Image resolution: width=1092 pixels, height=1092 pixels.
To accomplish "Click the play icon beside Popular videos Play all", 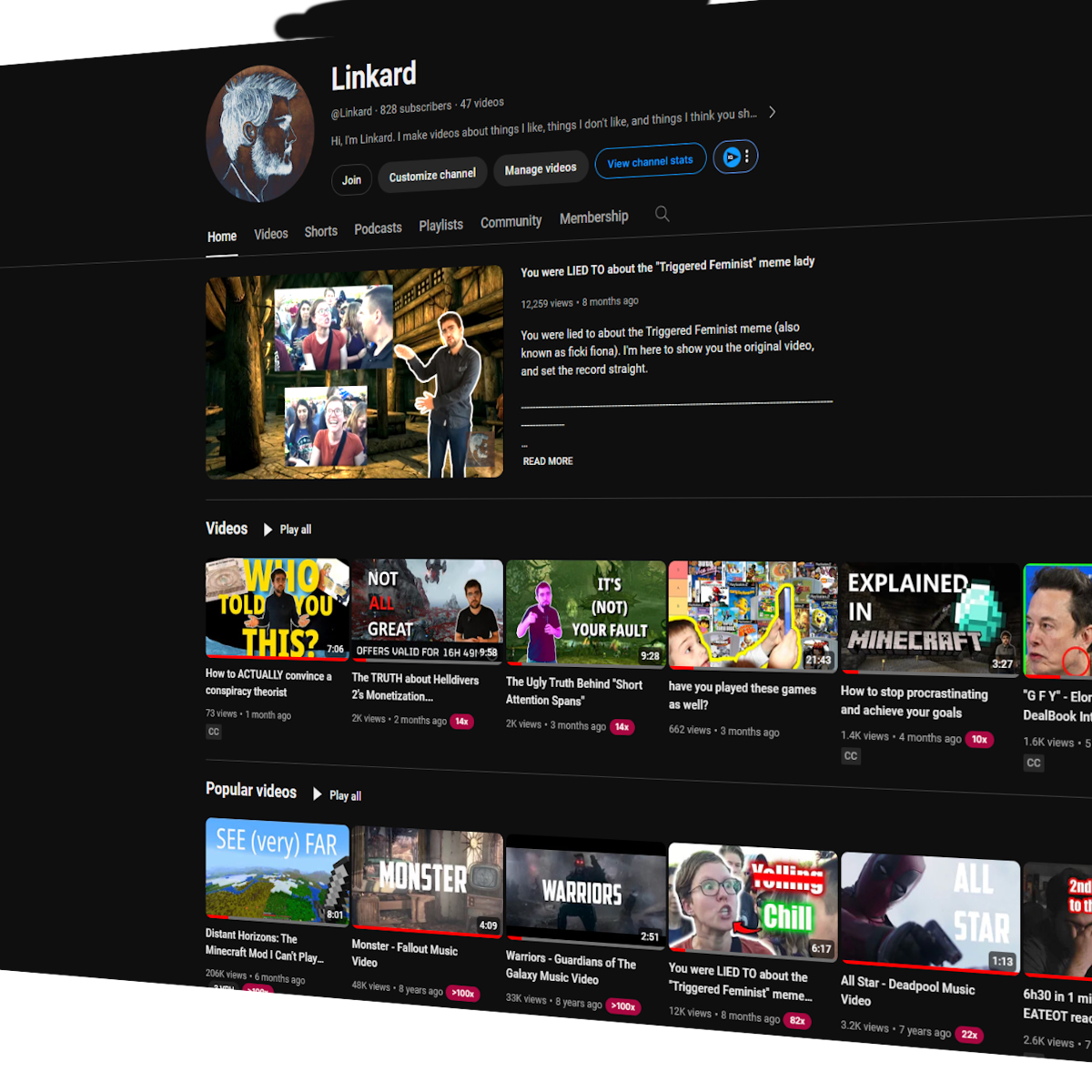I will click(x=318, y=794).
